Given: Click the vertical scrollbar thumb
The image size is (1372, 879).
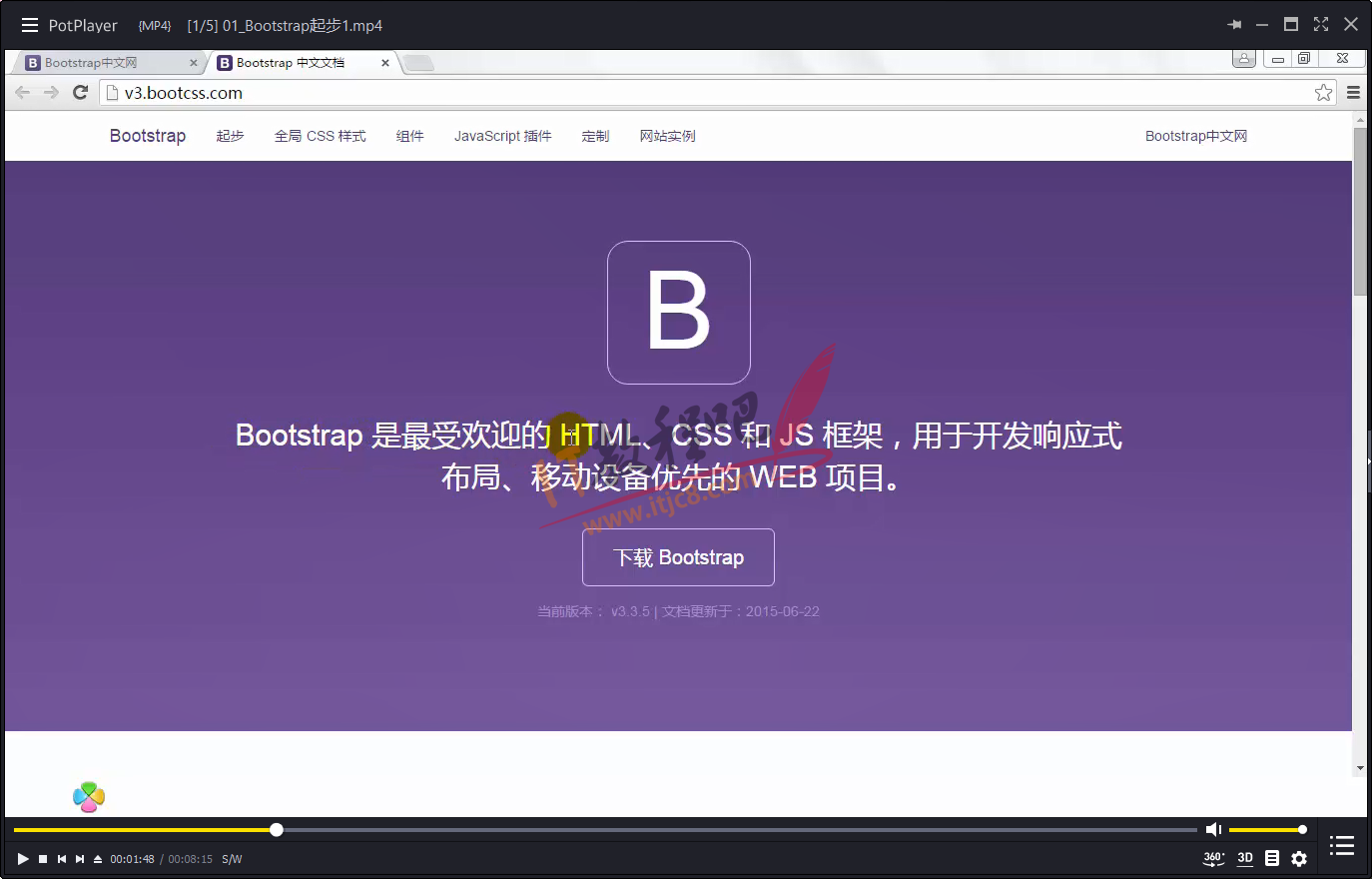Looking at the screenshot, I should [x=1360, y=210].
